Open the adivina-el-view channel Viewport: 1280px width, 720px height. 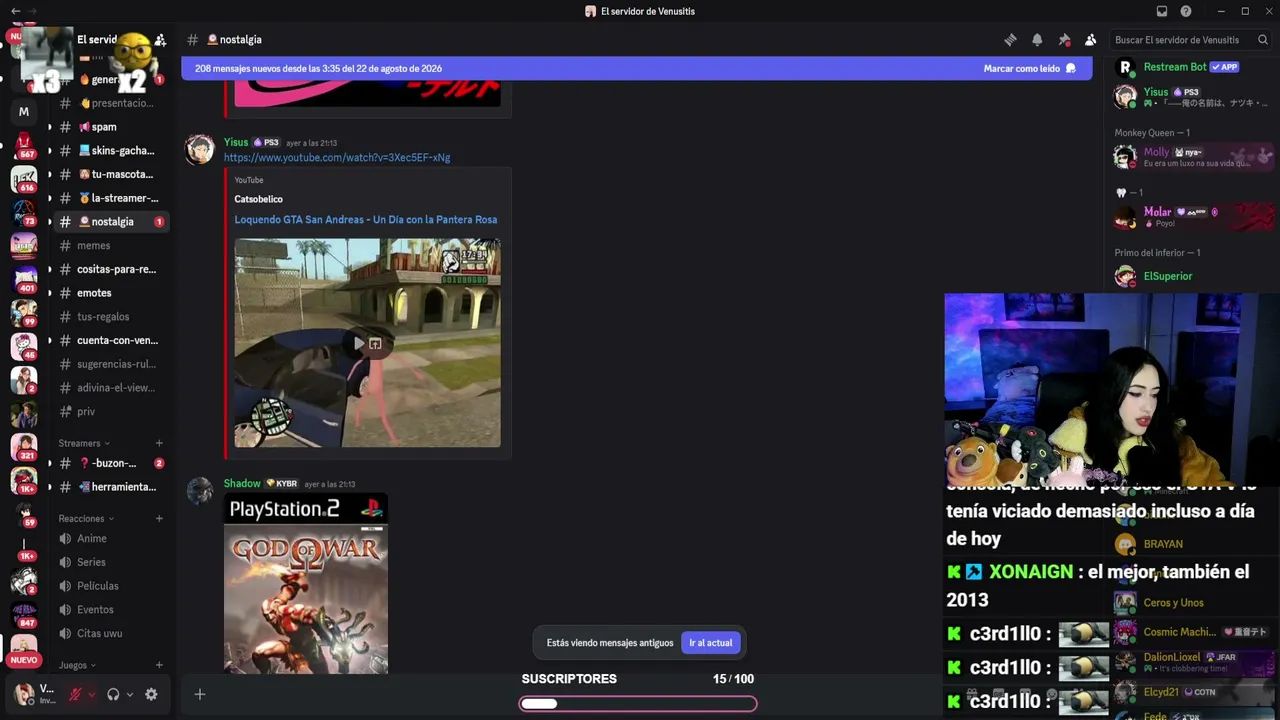point(109,388)
